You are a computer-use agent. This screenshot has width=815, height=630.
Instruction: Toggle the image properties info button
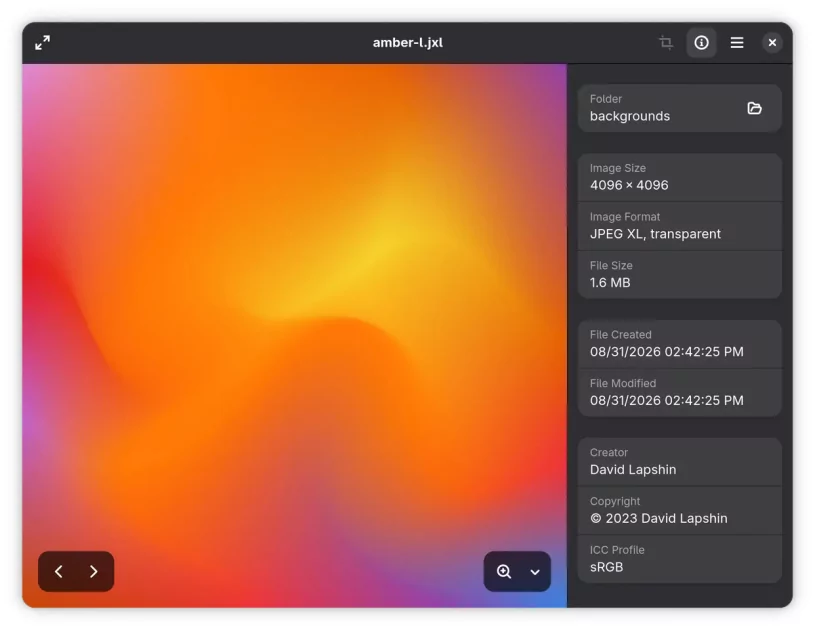click(701, 43)
